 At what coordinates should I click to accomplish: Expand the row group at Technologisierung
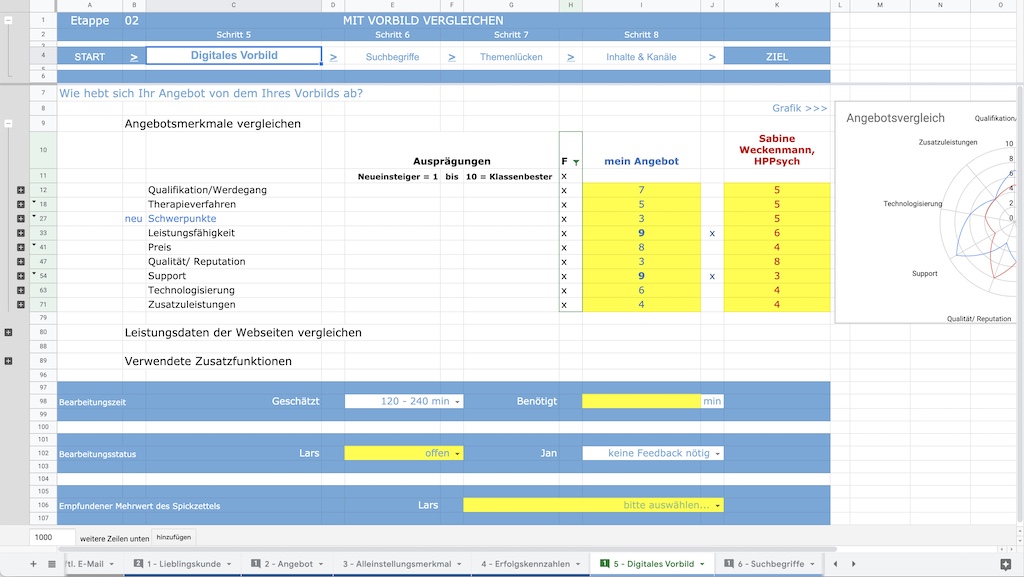coord(21,290)
